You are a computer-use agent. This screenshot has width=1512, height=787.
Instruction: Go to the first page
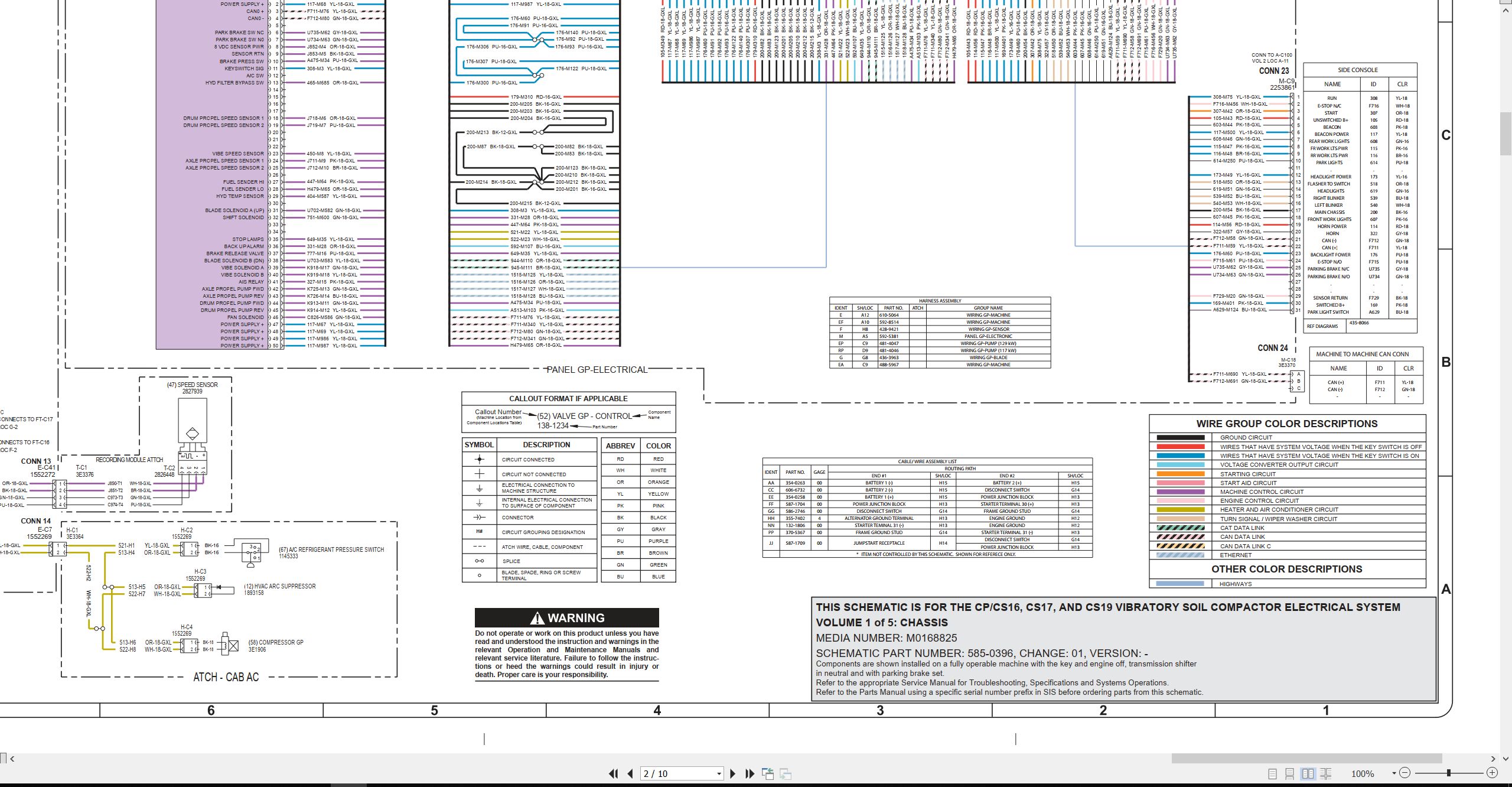click(x=614, y=773)
